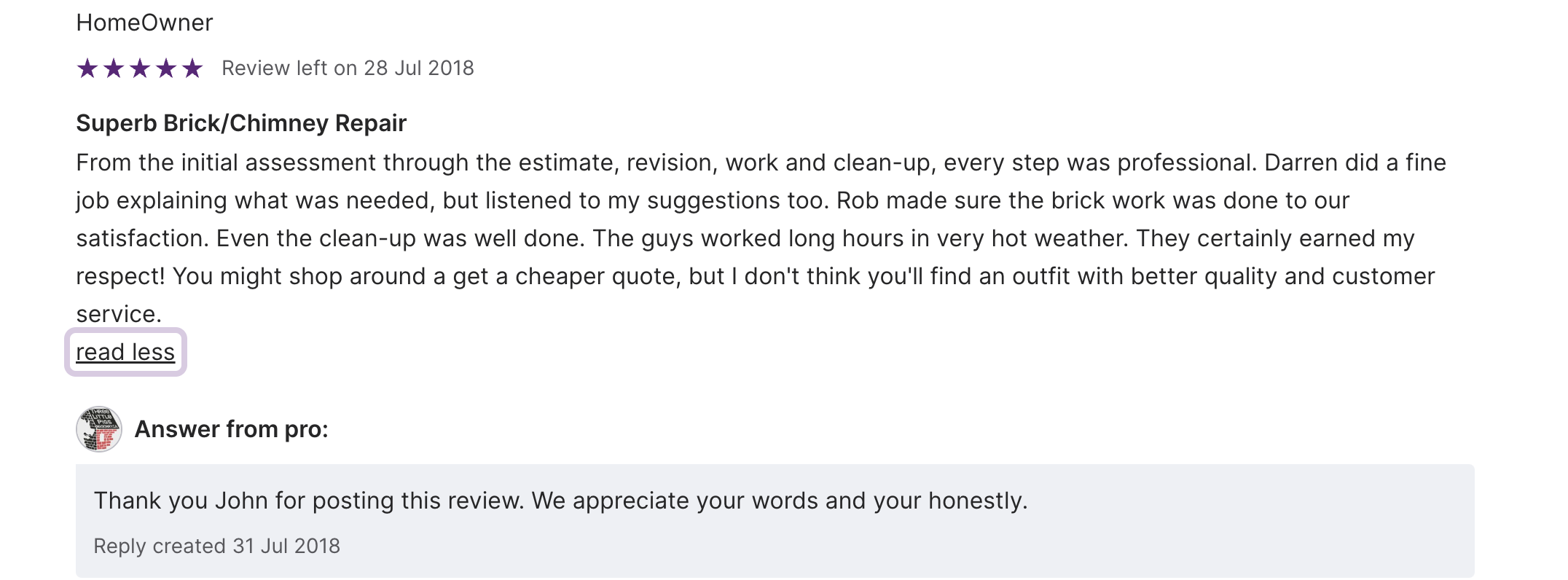This screenshot has width=1568, height=580.
Task: Click the review line starting From the initial
Action: (760, 162)
